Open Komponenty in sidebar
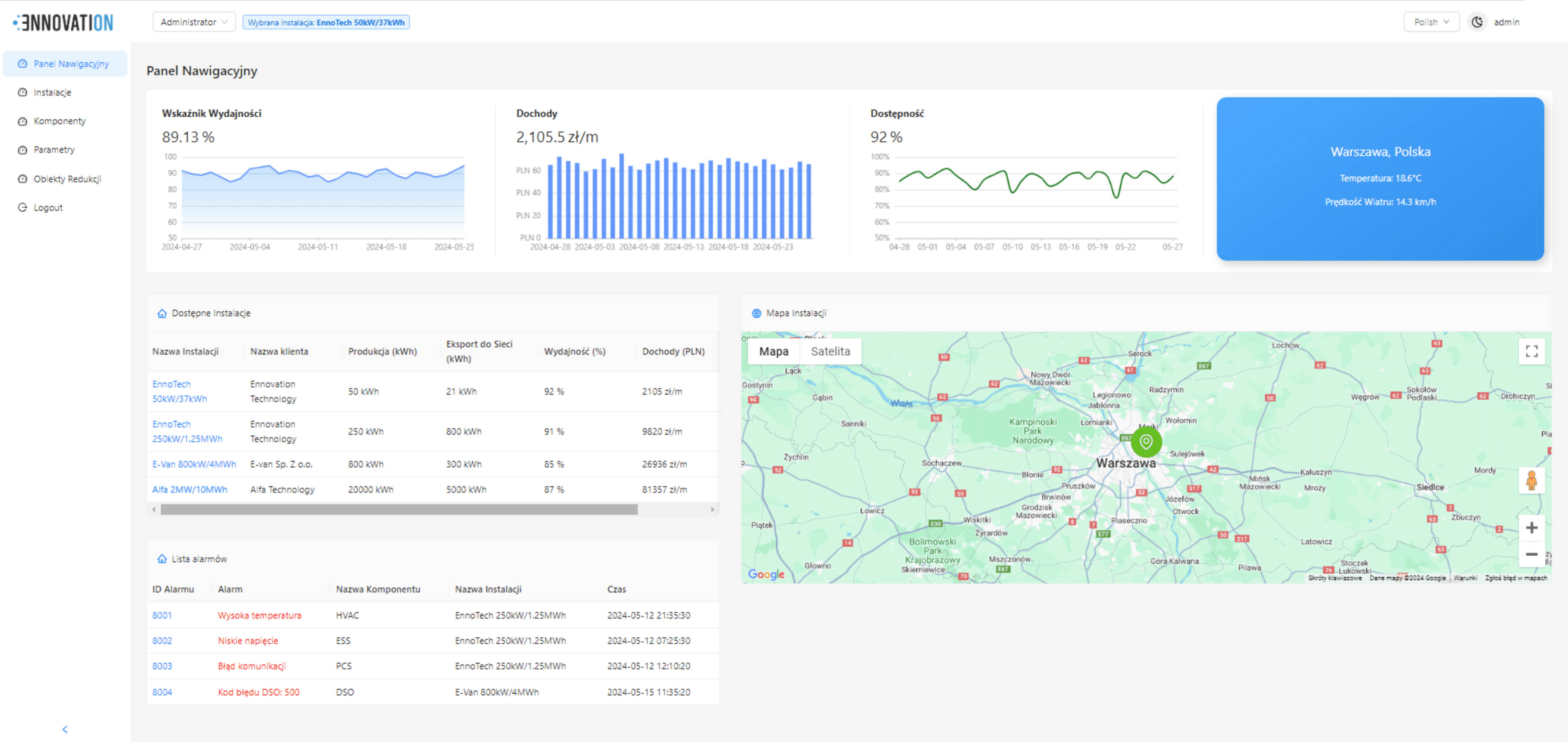 [60, 121]
